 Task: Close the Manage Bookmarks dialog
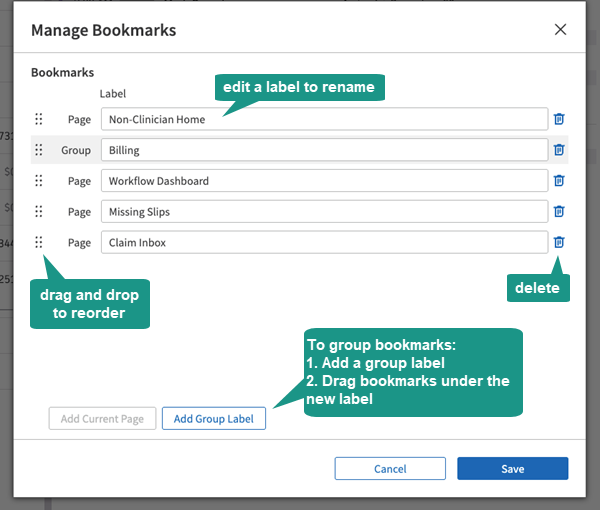pyautogui.click(x=560, y=29)
